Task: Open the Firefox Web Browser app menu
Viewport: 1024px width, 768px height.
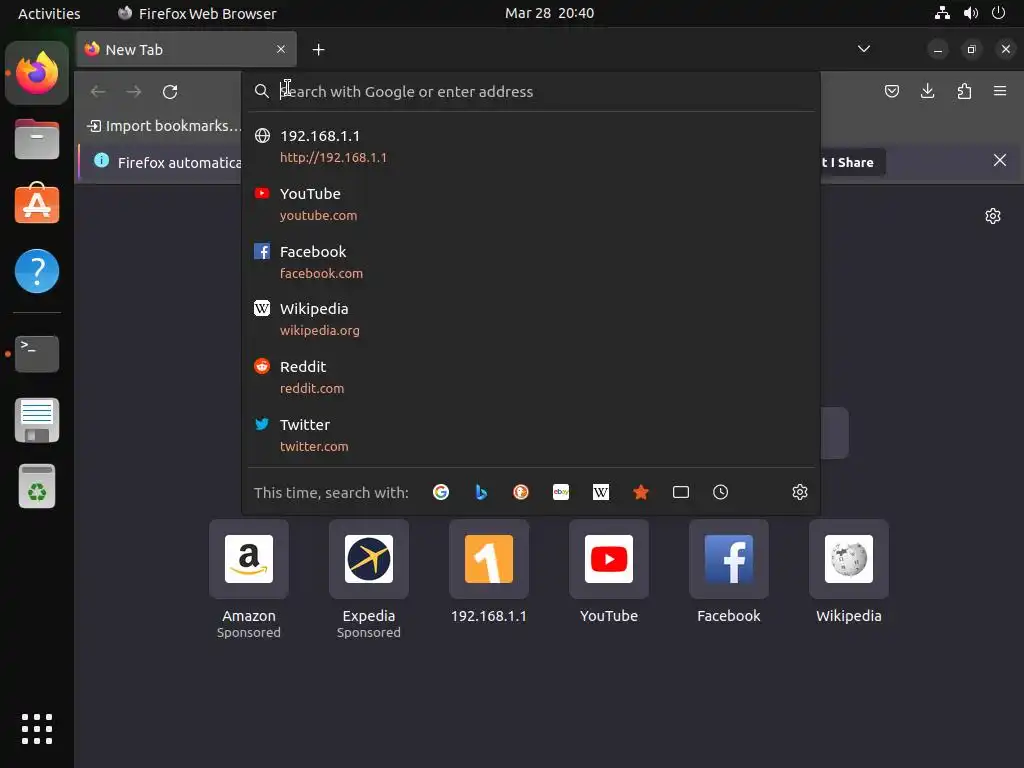Action: (x=197, y=13)
